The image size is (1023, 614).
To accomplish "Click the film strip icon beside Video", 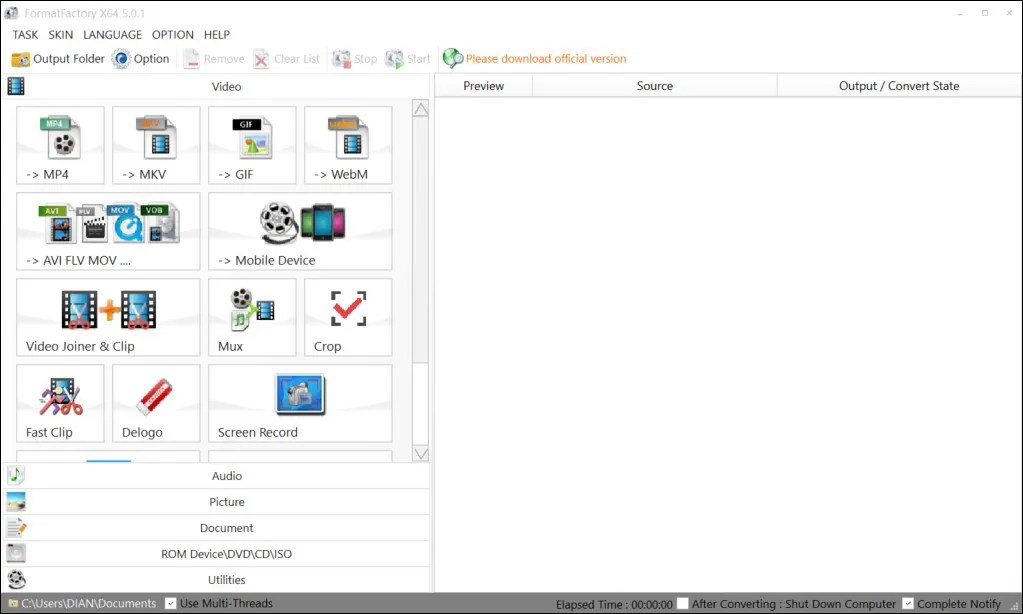I will tap(16, 86).
